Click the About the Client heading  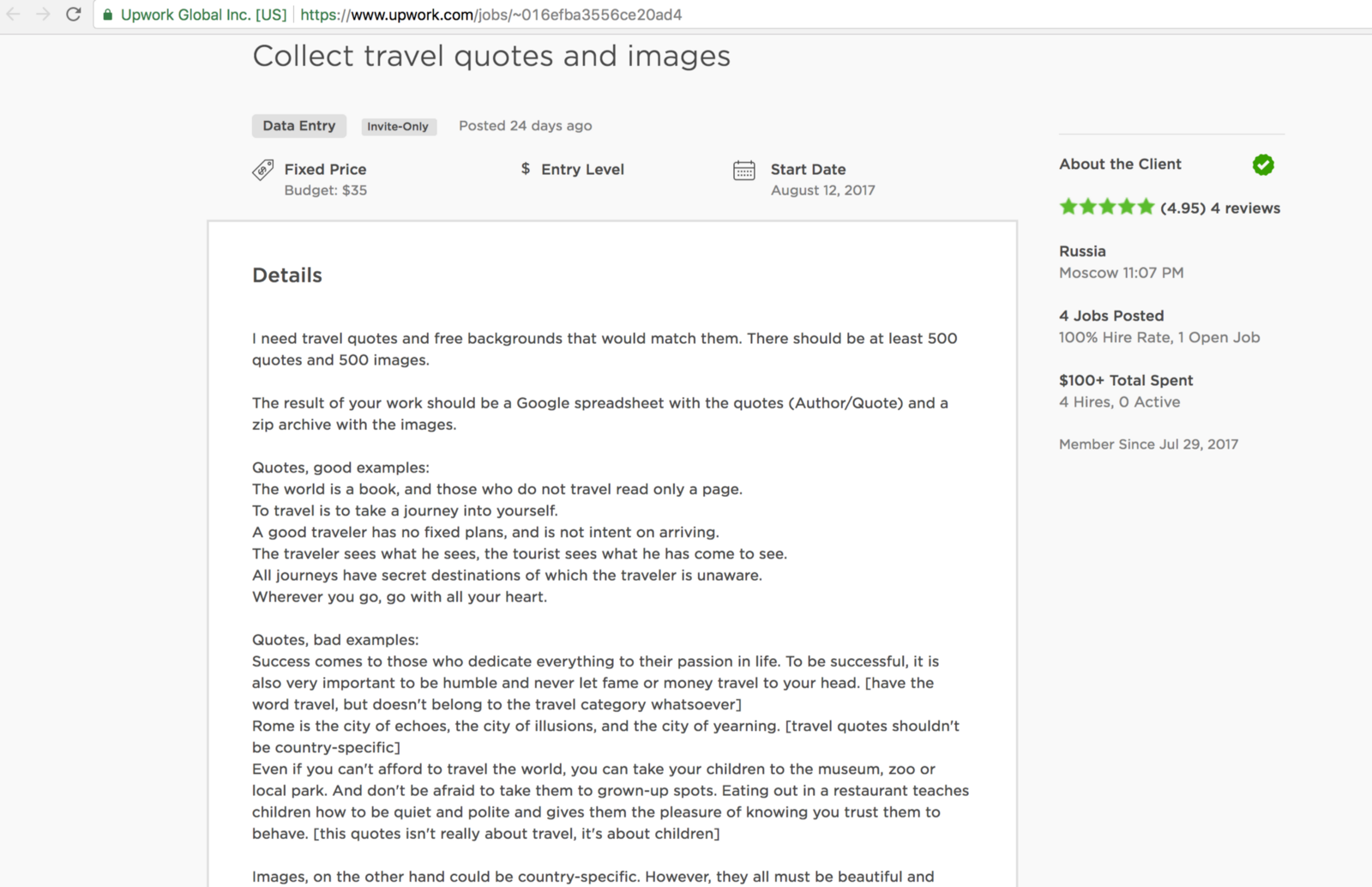pos(1120,164)
